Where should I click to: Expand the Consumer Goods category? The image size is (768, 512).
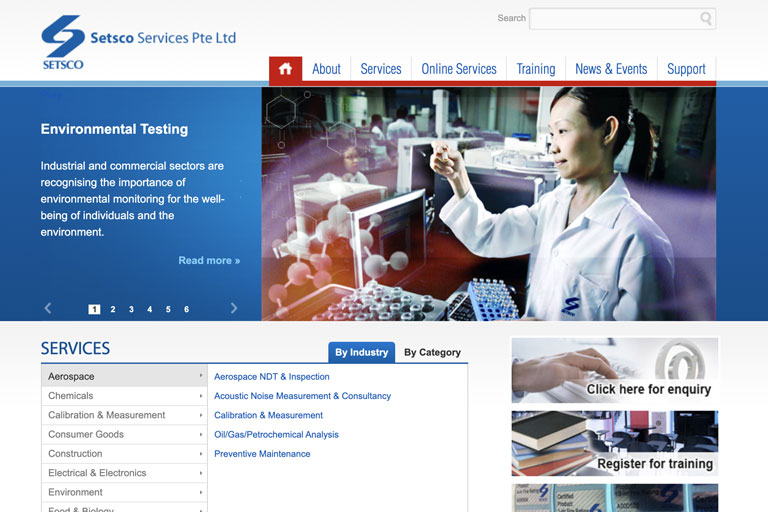point(124,434)
